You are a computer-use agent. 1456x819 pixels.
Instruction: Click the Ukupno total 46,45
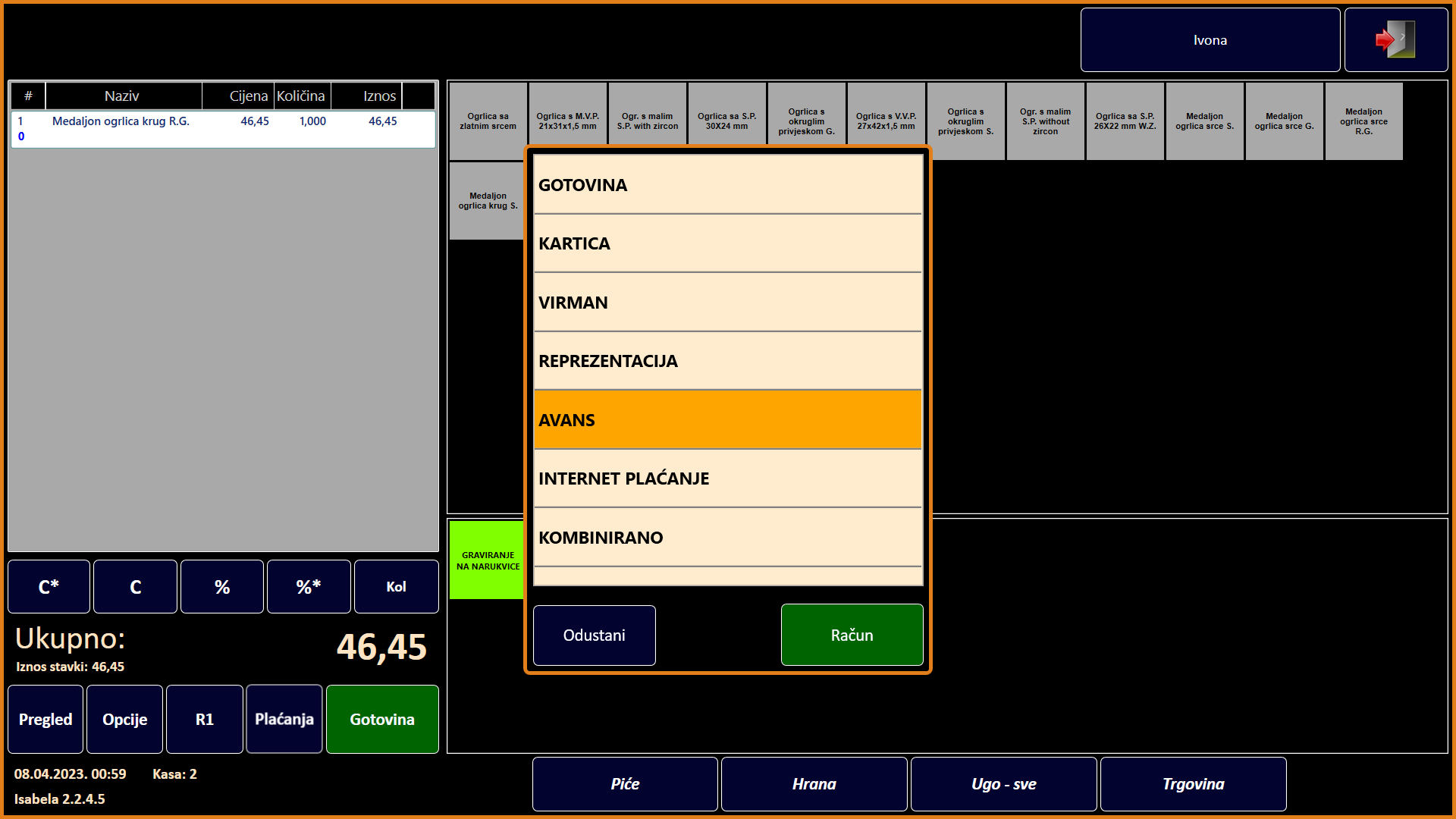point(381,648)
